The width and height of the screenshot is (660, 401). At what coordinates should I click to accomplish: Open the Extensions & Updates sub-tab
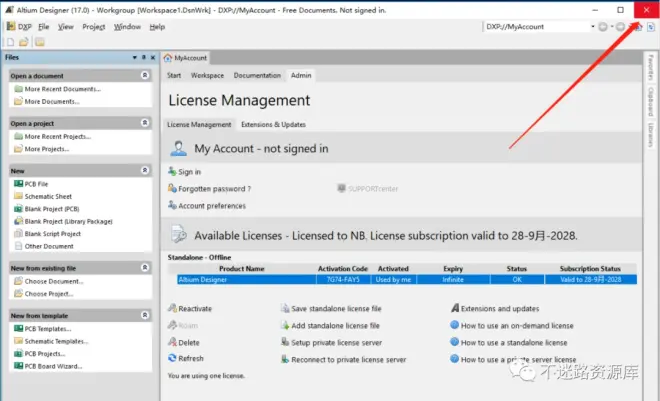pyautogui.click(x=273, y=125)
